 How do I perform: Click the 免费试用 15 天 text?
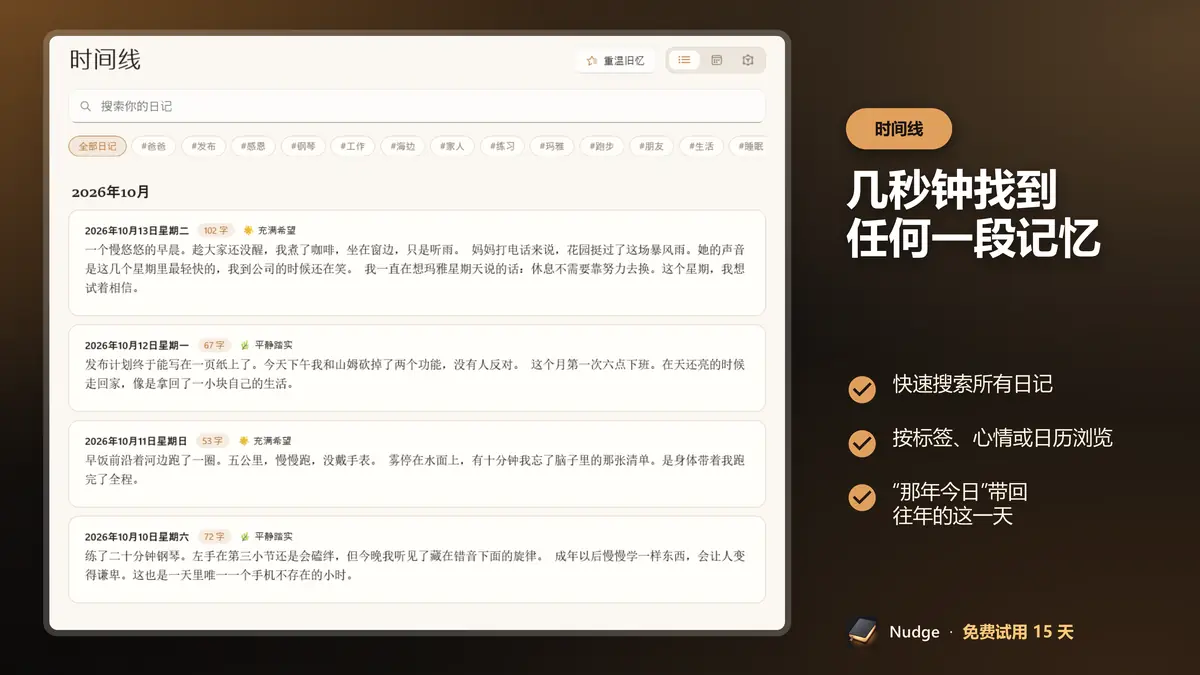click(x=1018, y=632)
